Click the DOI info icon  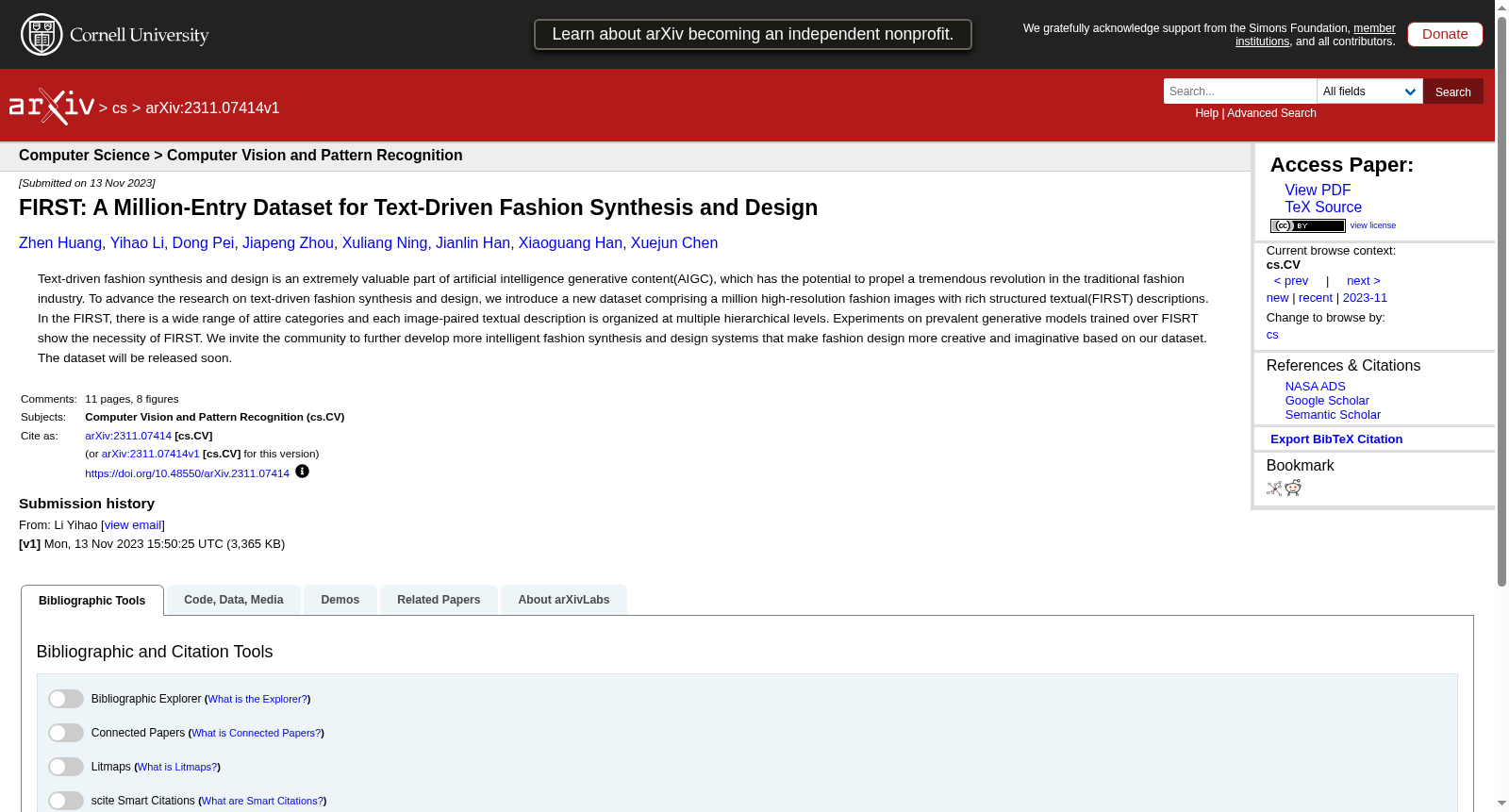click(302, 472)
